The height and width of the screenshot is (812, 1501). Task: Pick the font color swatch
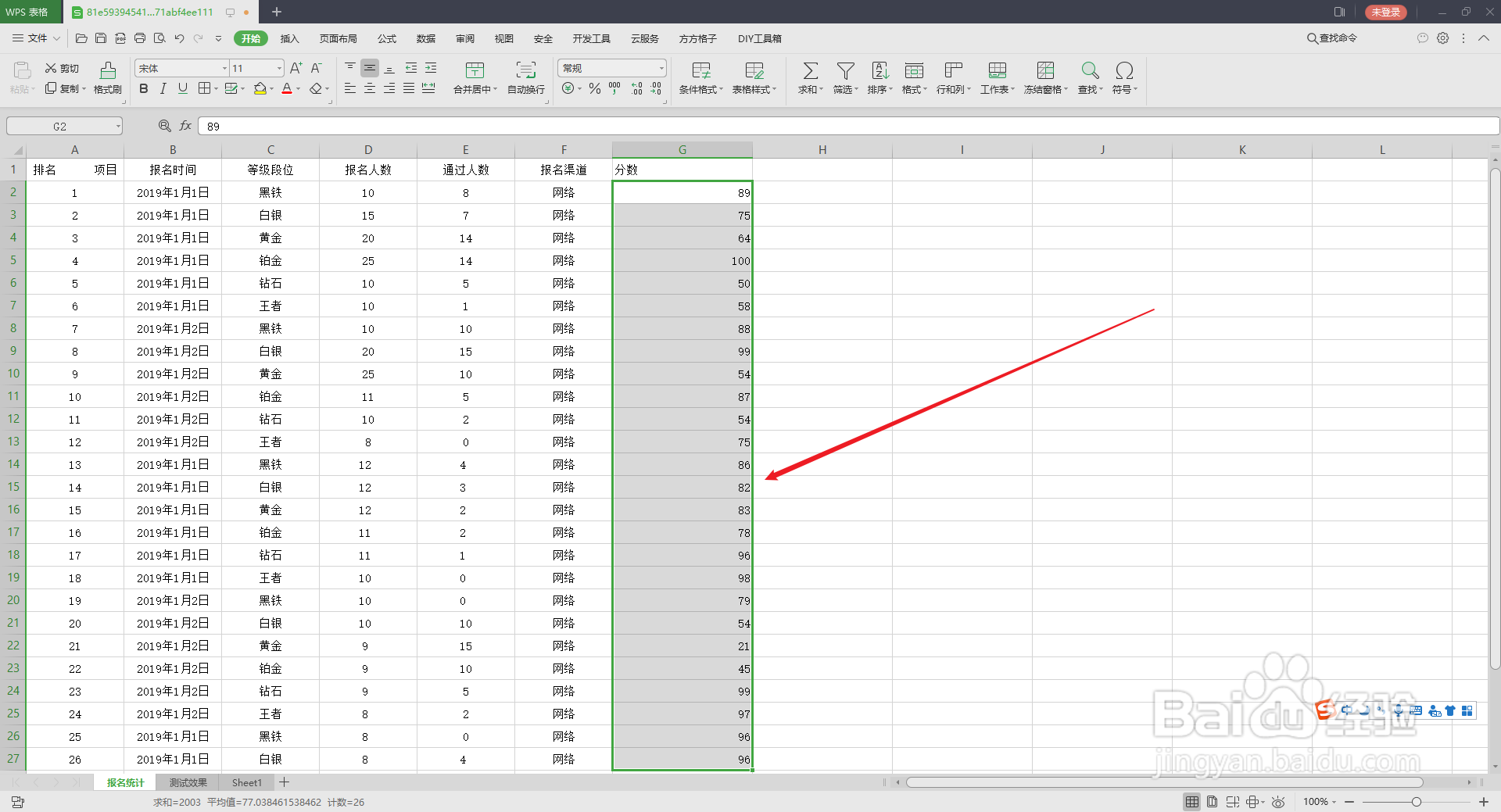coord(286,88)
